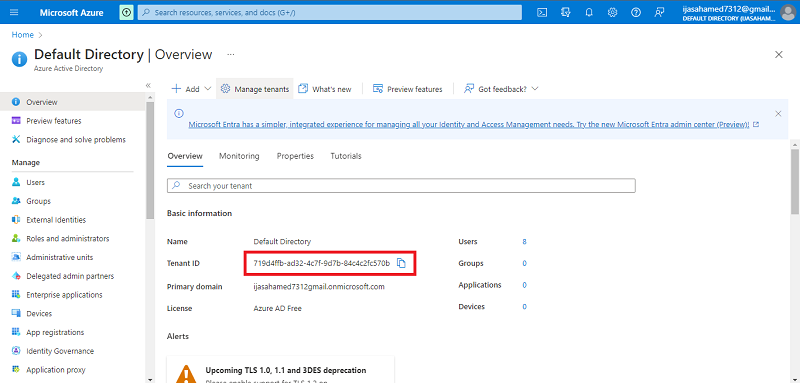Click the Roles and administrators icon
The width and height of the screenshot is (800, 383).
[16, 238]
